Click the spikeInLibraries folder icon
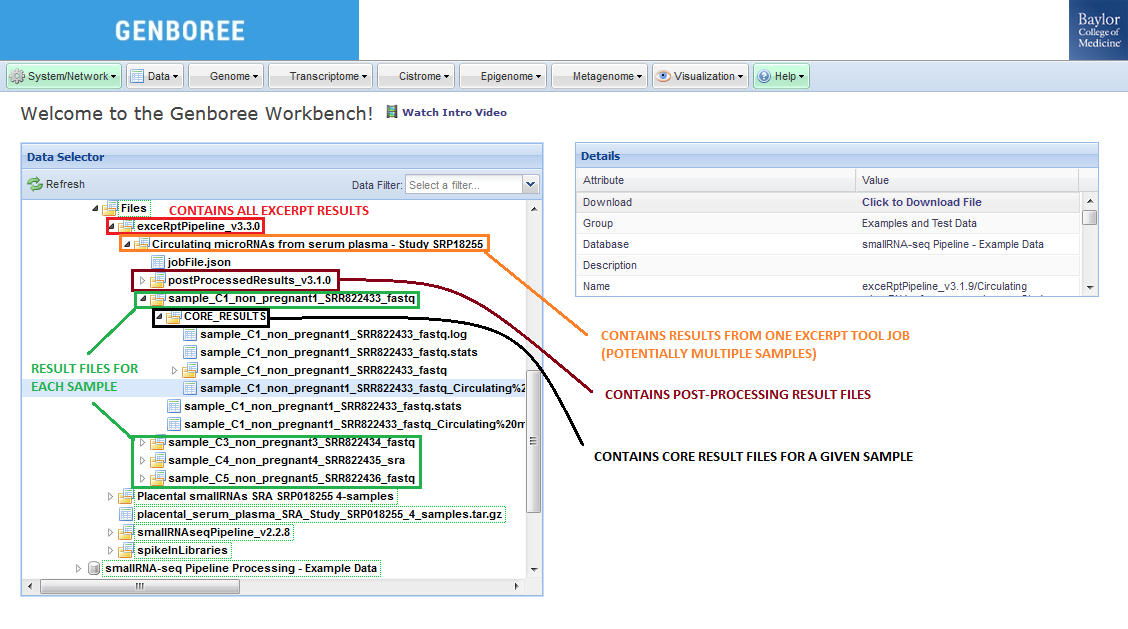Image resolution: width=1128 pixels, height=629 pixels. click(126, 550)
